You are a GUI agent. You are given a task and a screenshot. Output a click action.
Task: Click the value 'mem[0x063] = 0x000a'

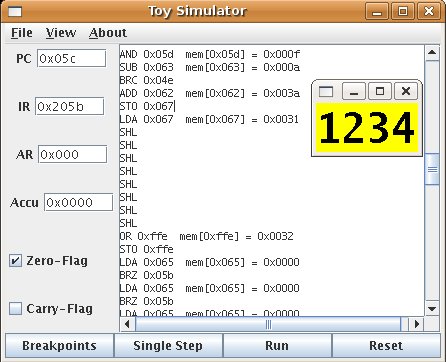tap(243, 67)
